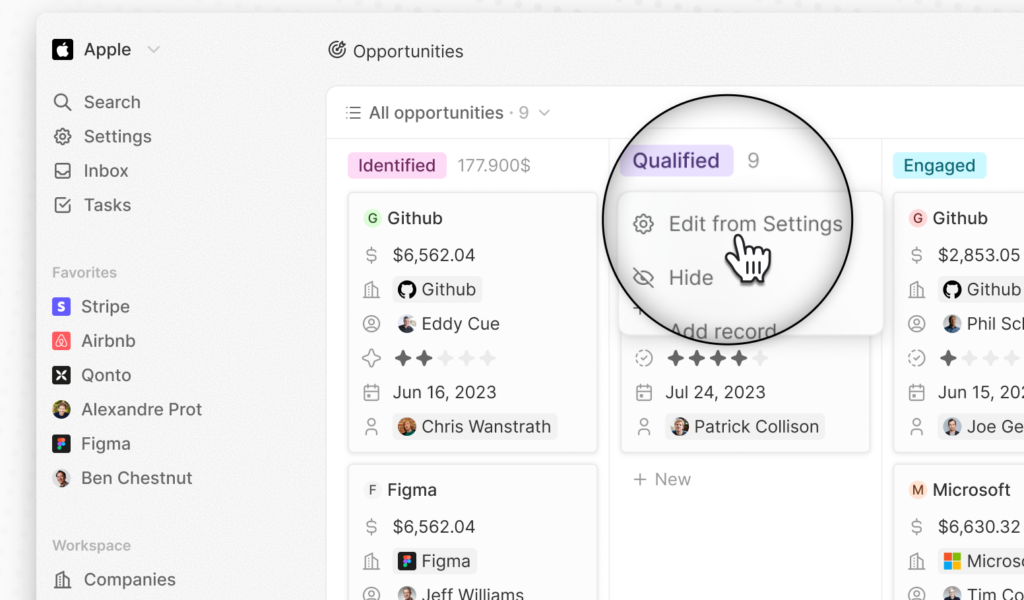Expand the Apple workspace switcher chevron
This screenshot has width=1024, height=600.
[x=153, y=49]
